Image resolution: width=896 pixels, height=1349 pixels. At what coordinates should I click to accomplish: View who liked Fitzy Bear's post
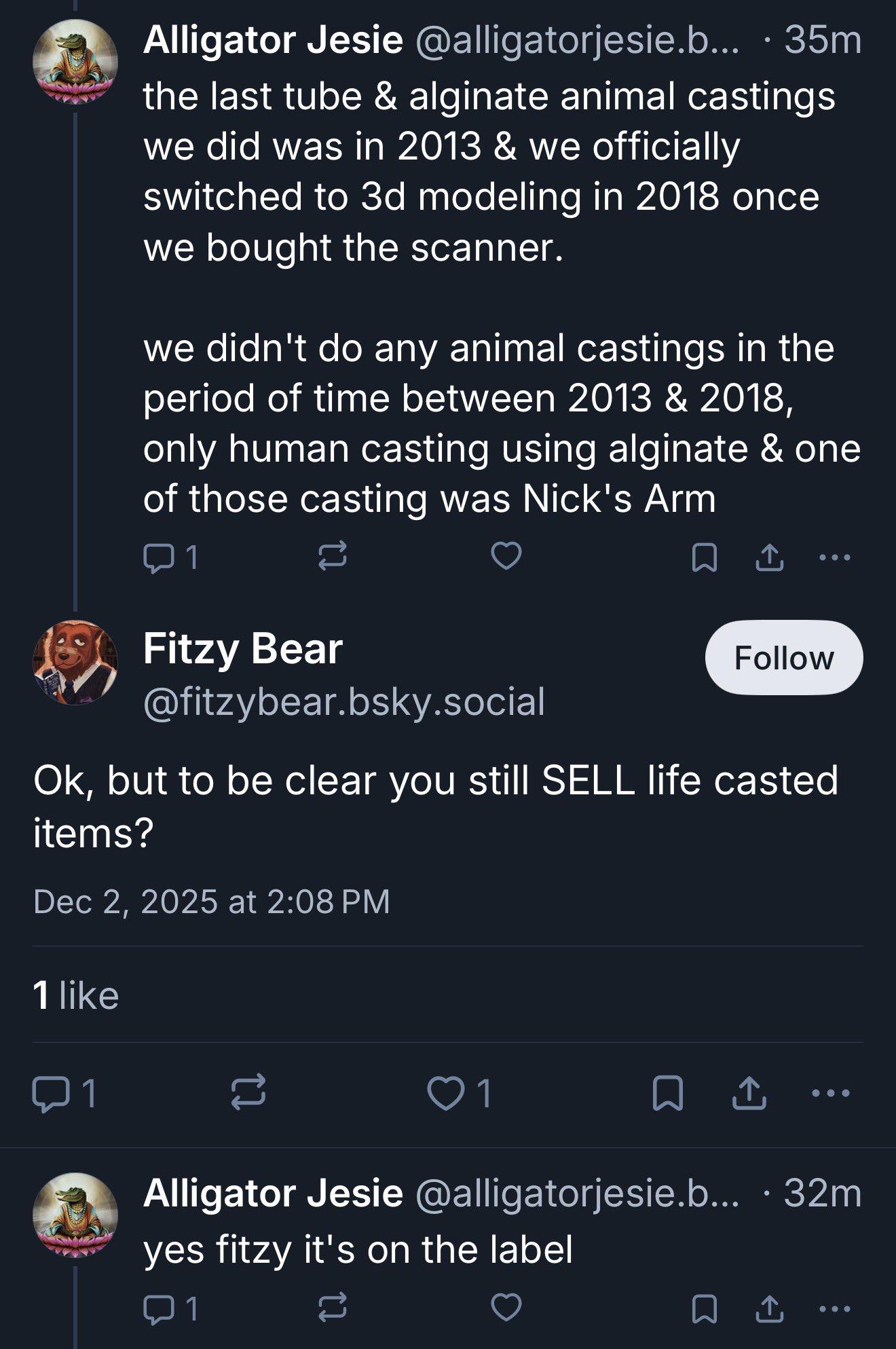(x=76, y=995)
